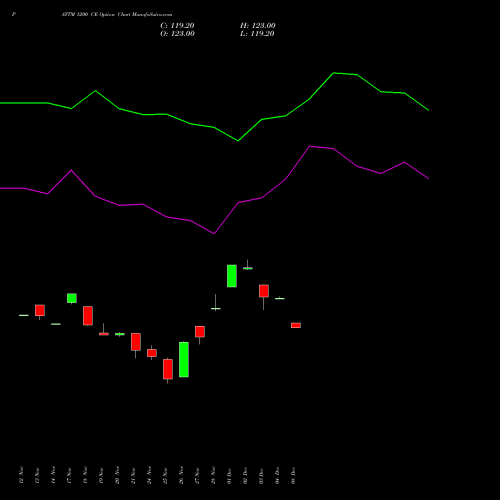Select the red candle above 03 Dec
Screen dimensions: 500x500
click(x=264, y=291)
